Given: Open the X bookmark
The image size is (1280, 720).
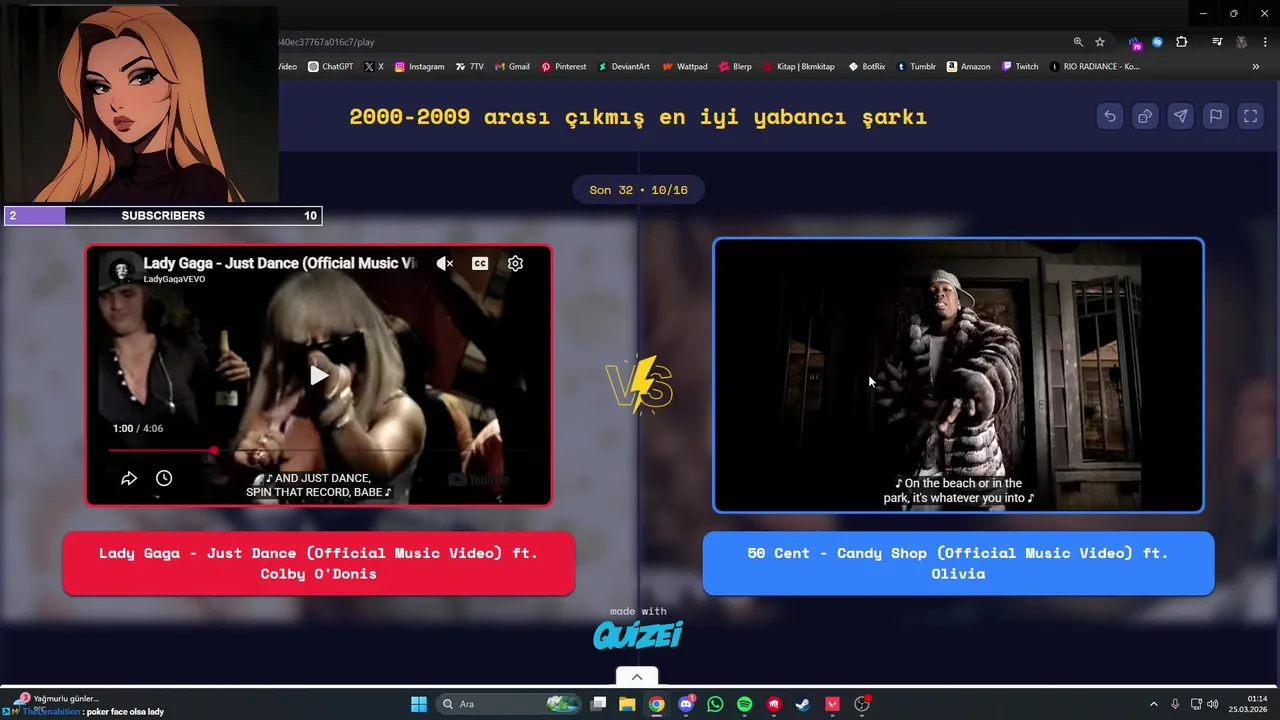Looking at the screenshot, I should 374,67.
